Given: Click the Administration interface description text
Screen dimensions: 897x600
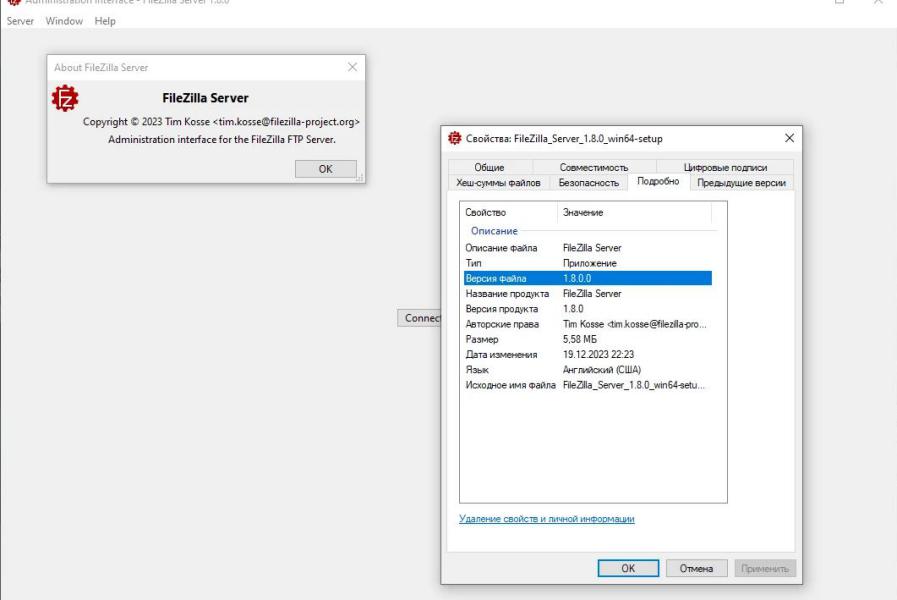Looking at the screenshot, I should [x=222, y=140].
